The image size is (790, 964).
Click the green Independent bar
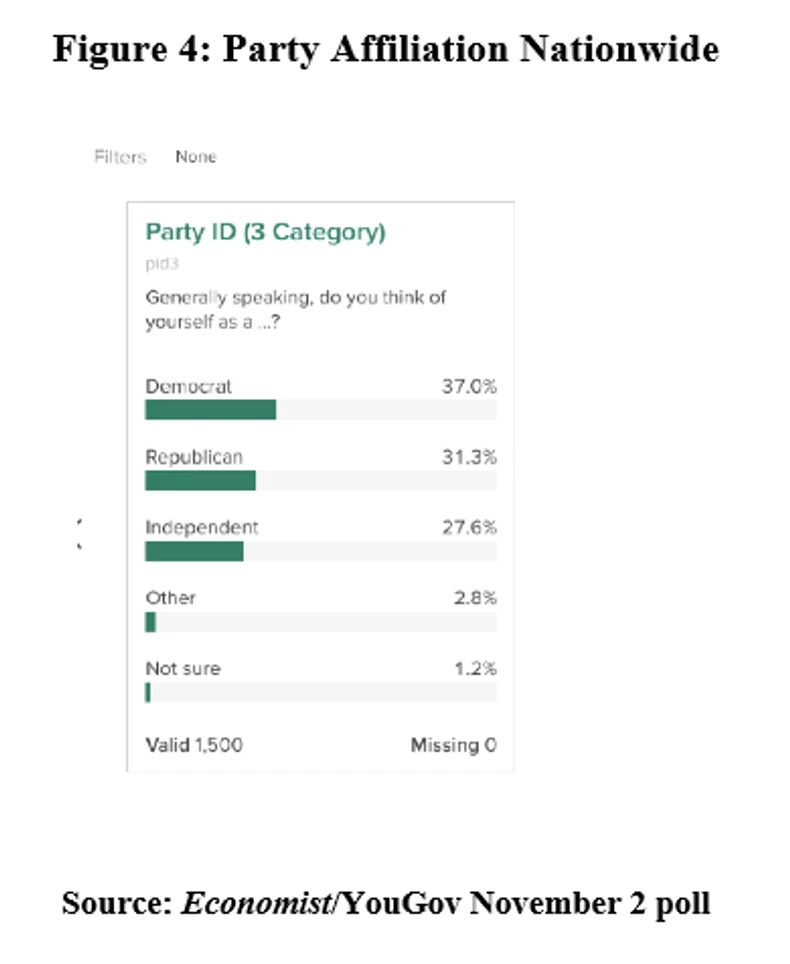click(x=194, y=551)
